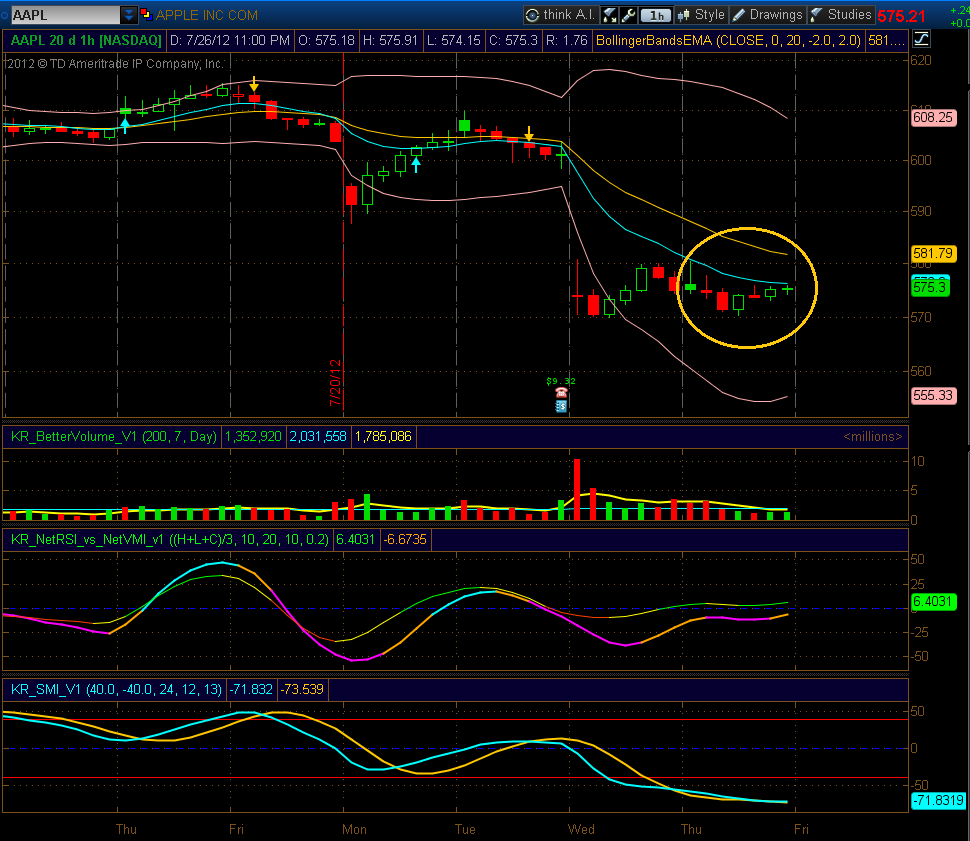The height and width of the screenshot is (841, 970).
Task: Click the tallest red volume bar on Wednesday
Action: [577, 489]
